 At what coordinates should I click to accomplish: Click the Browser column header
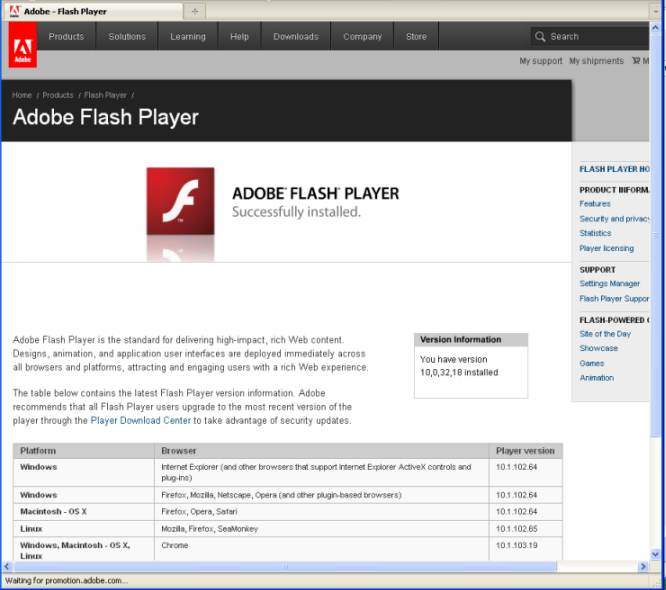click(322, 451)
